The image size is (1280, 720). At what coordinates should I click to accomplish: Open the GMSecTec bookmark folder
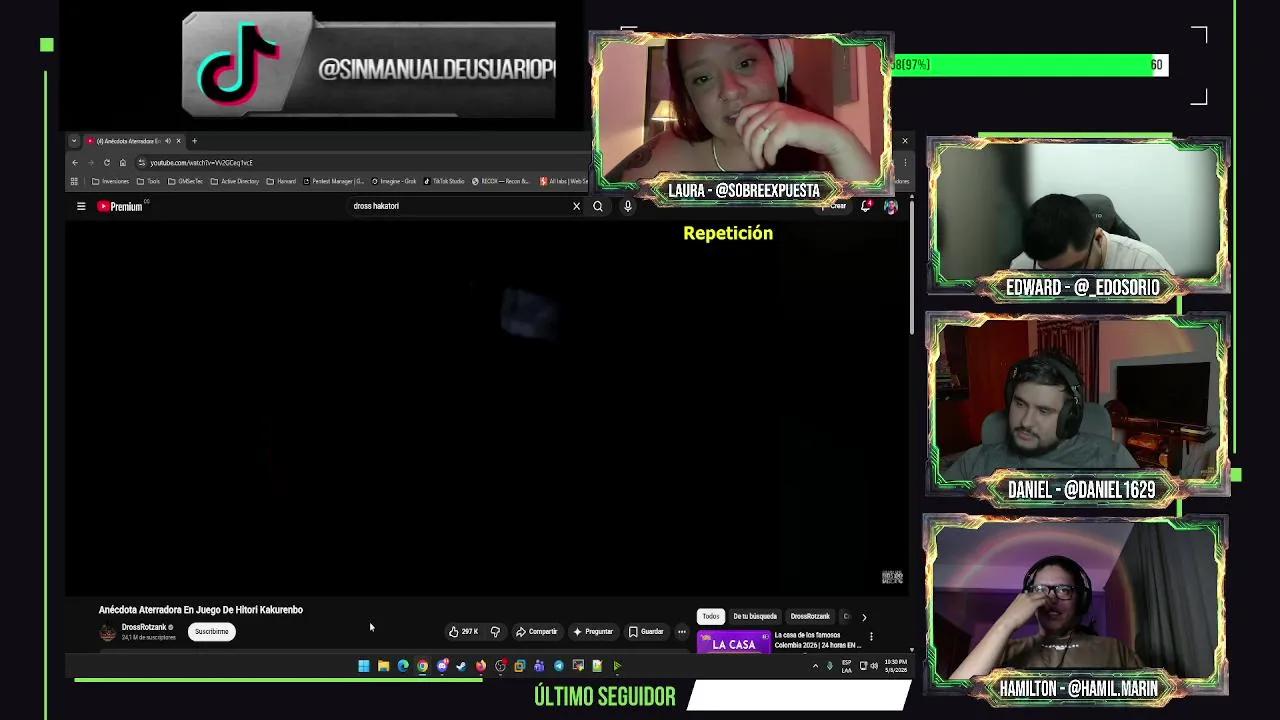pos(185,181)
